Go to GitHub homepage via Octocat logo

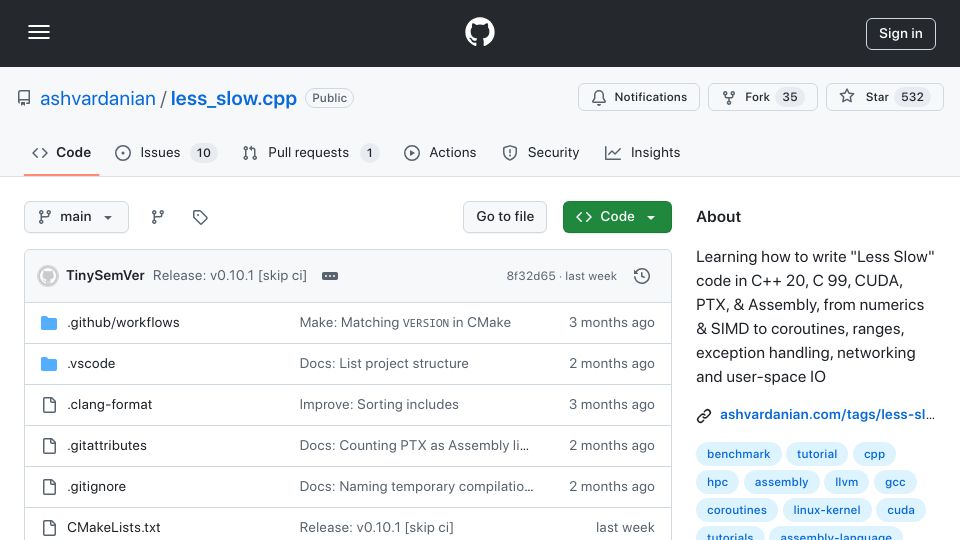[x=479, y=32]
